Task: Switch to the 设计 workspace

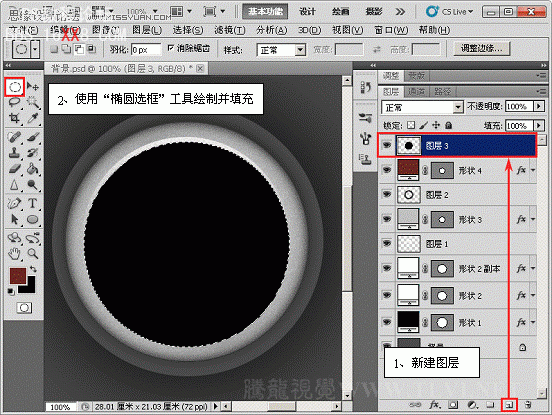Action: [307, 12]
